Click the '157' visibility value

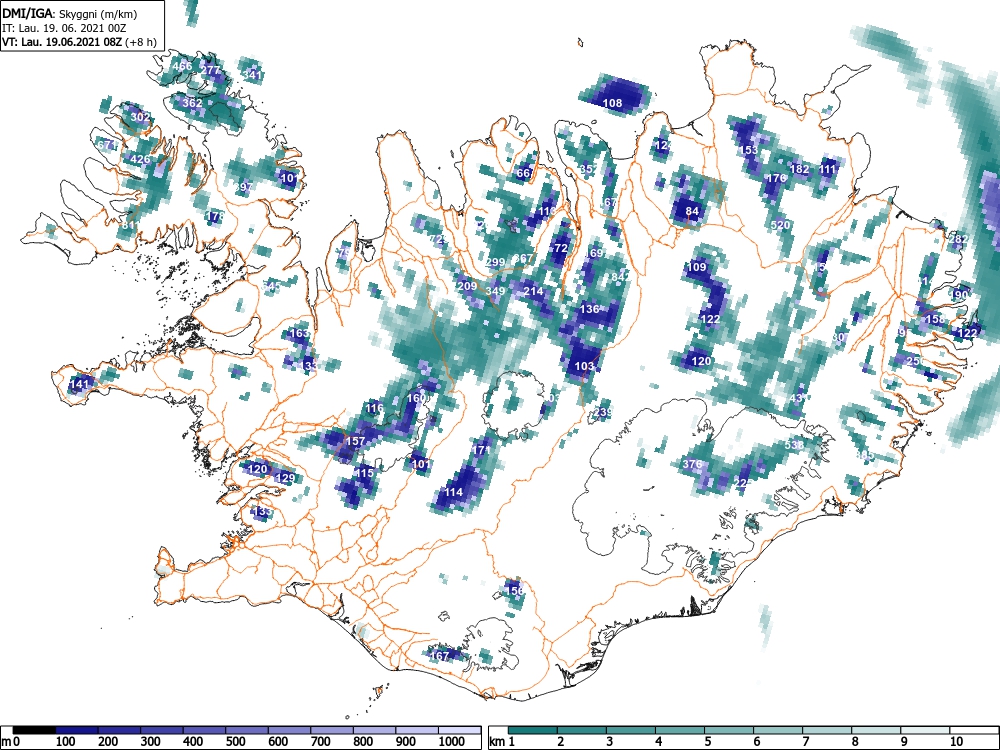click(x=355, y=441)
